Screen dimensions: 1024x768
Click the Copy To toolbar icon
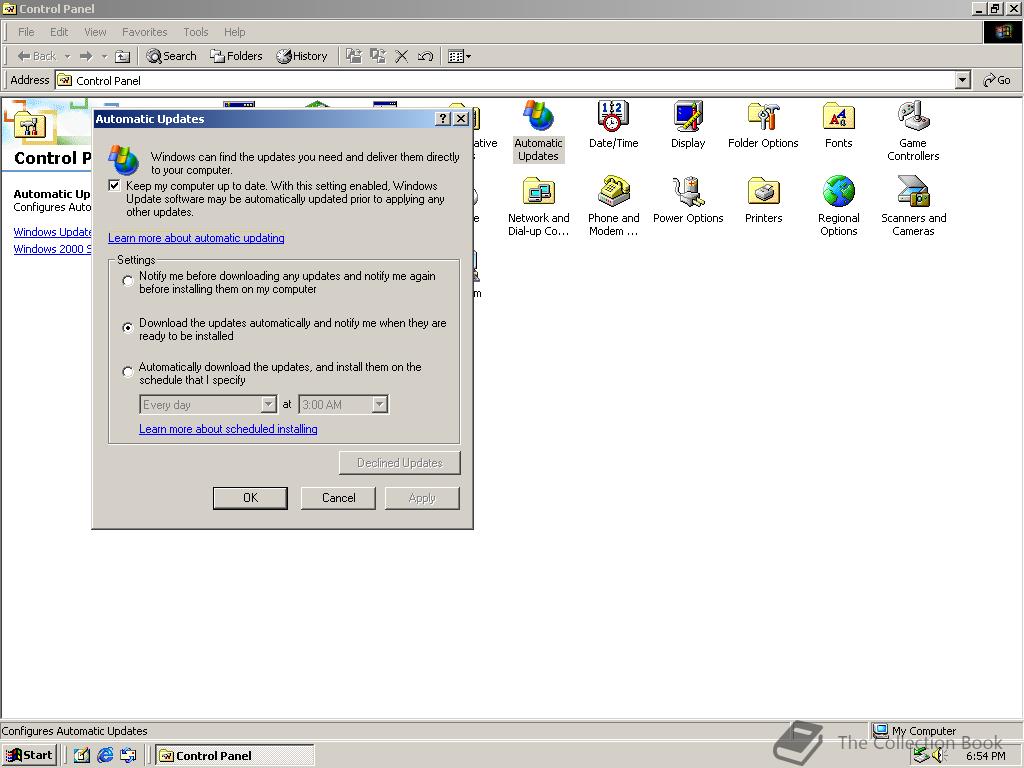pos(377,56)
